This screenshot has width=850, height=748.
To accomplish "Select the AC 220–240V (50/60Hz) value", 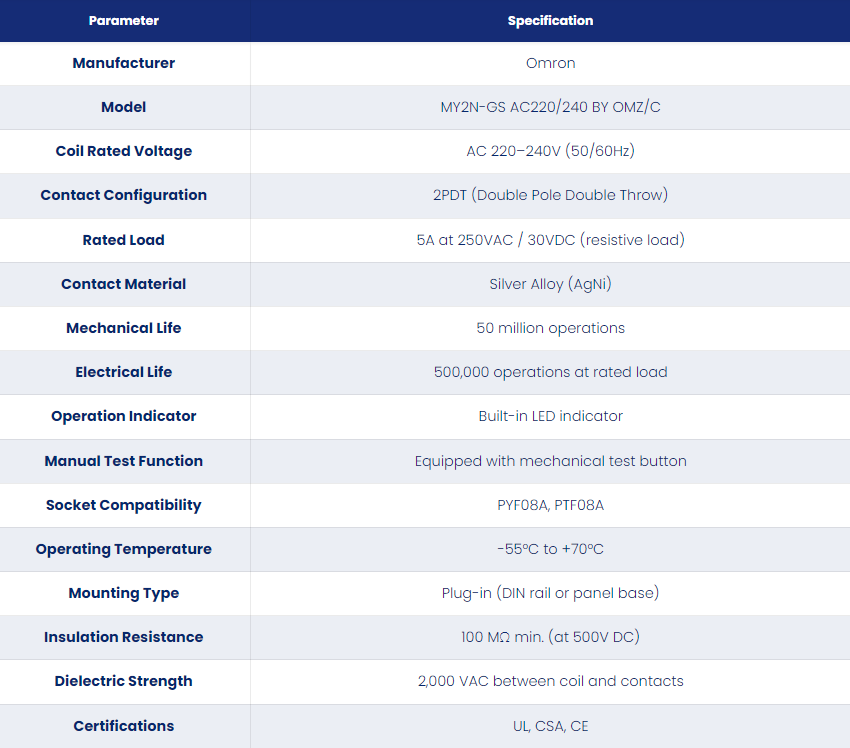I will point(550,151).
